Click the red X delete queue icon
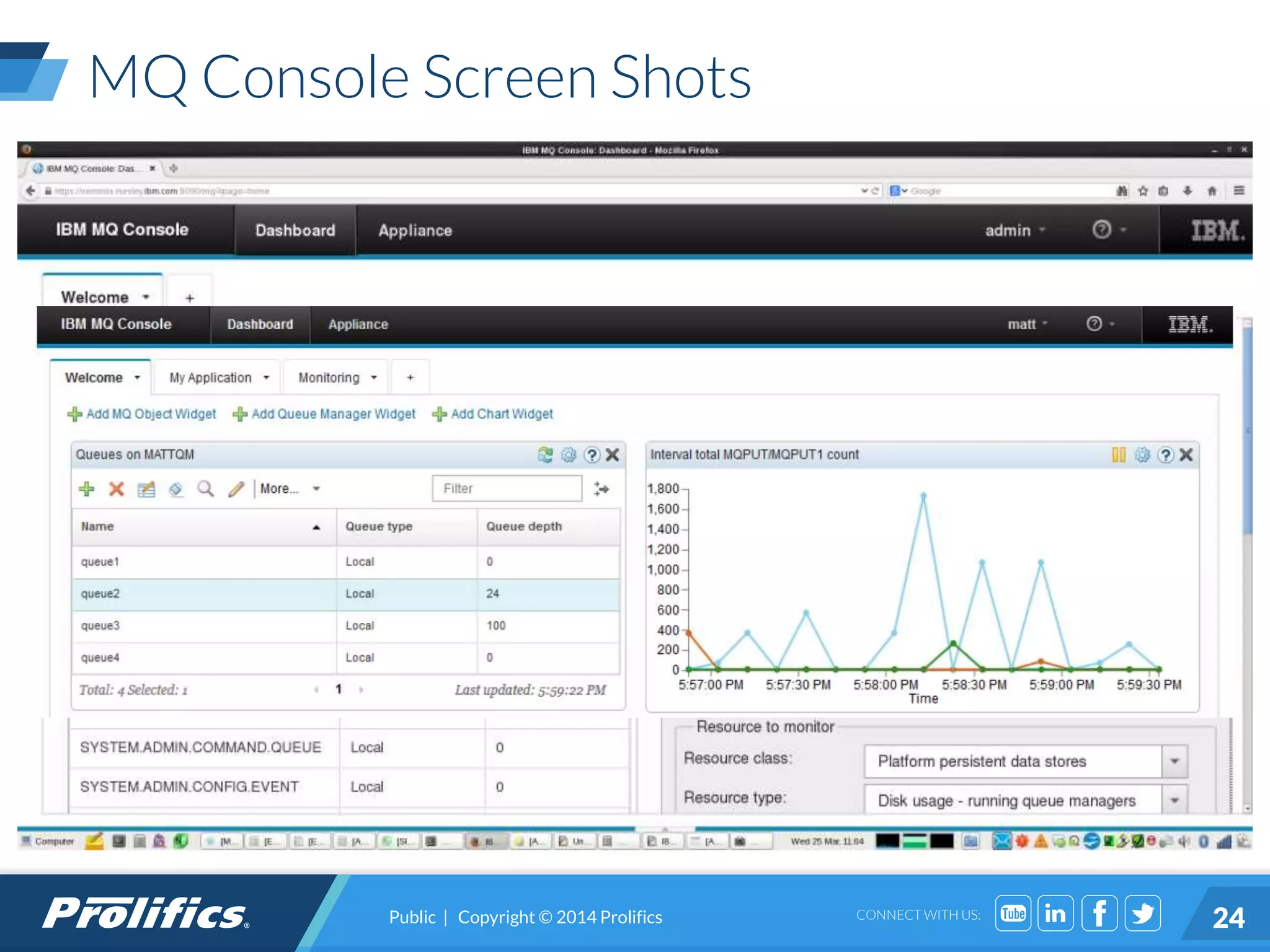The width and height of the screenshot is (1270, 952). (x=117, y=489)
